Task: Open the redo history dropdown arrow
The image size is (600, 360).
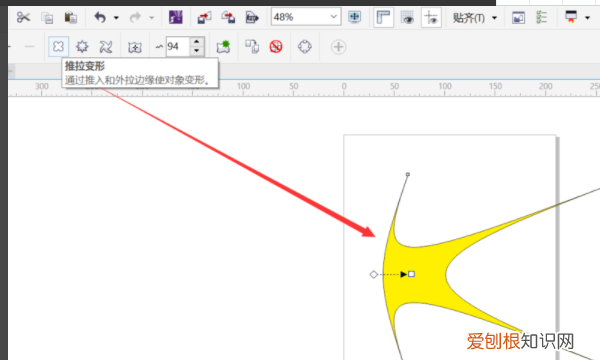Action: [x=151, y=18]
